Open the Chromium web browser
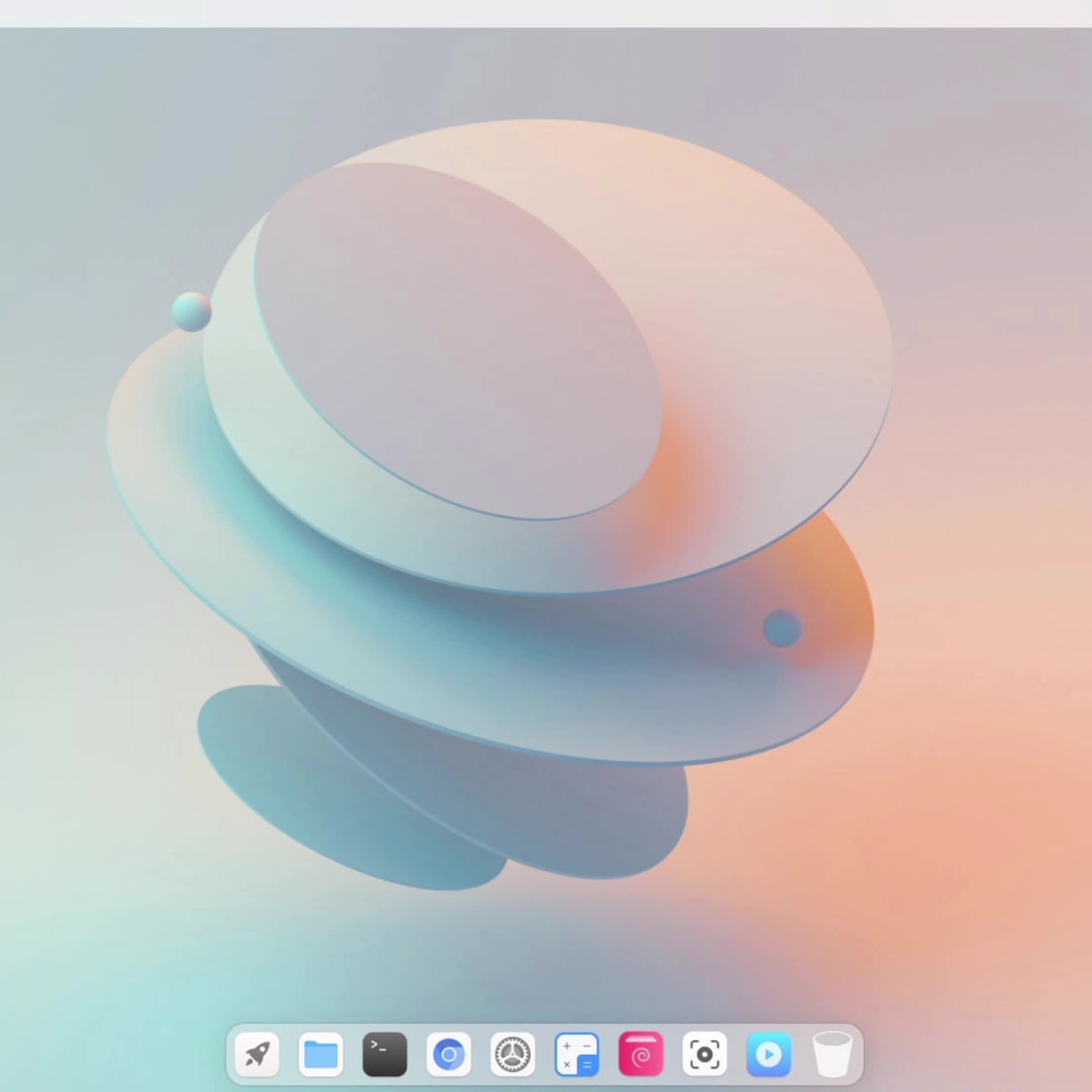The image size is (1092, 1092). click(448, 1054)
